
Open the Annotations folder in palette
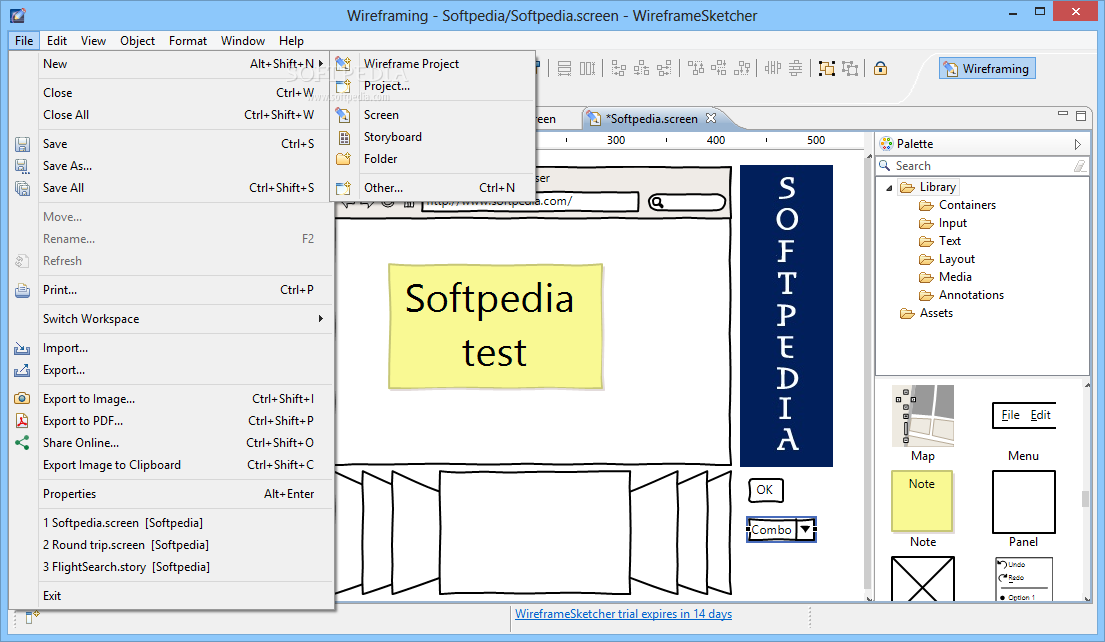point(970,295)
